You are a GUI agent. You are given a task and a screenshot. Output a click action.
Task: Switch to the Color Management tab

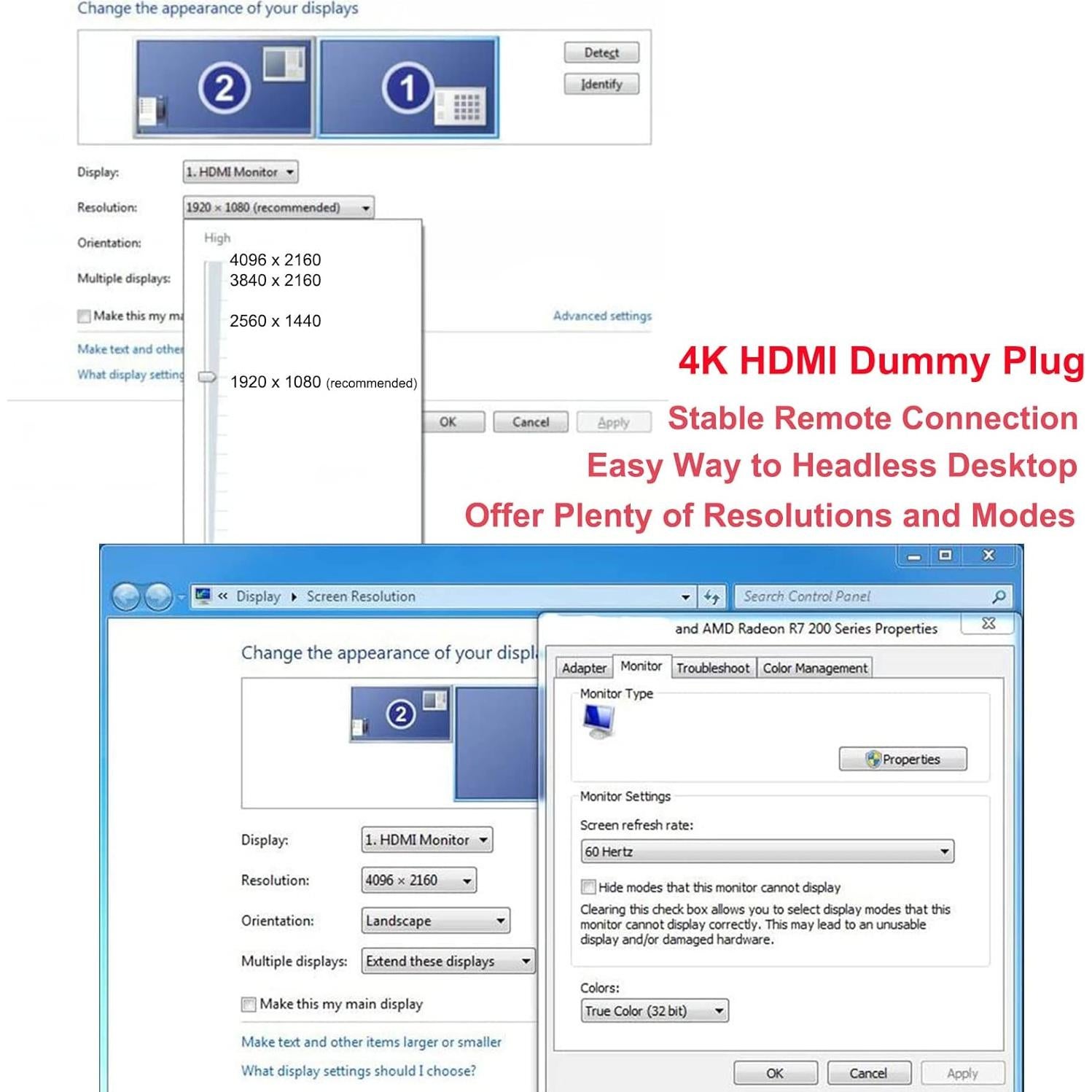tap(814, 667)
